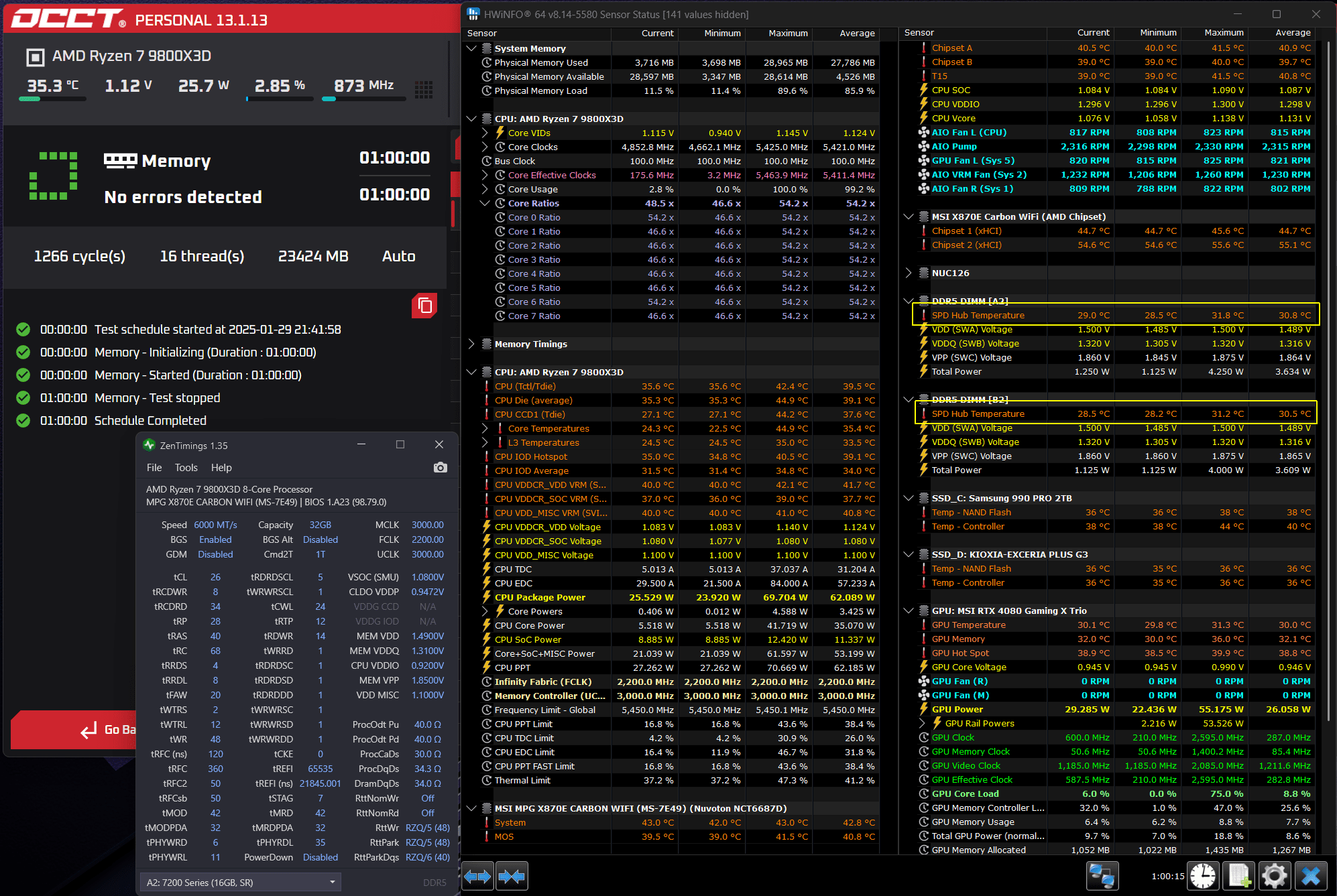The height and width of the screenshot is (896, 1337).
Task: Click blue X to close sensors
Action: click(x=1310, y=876)
